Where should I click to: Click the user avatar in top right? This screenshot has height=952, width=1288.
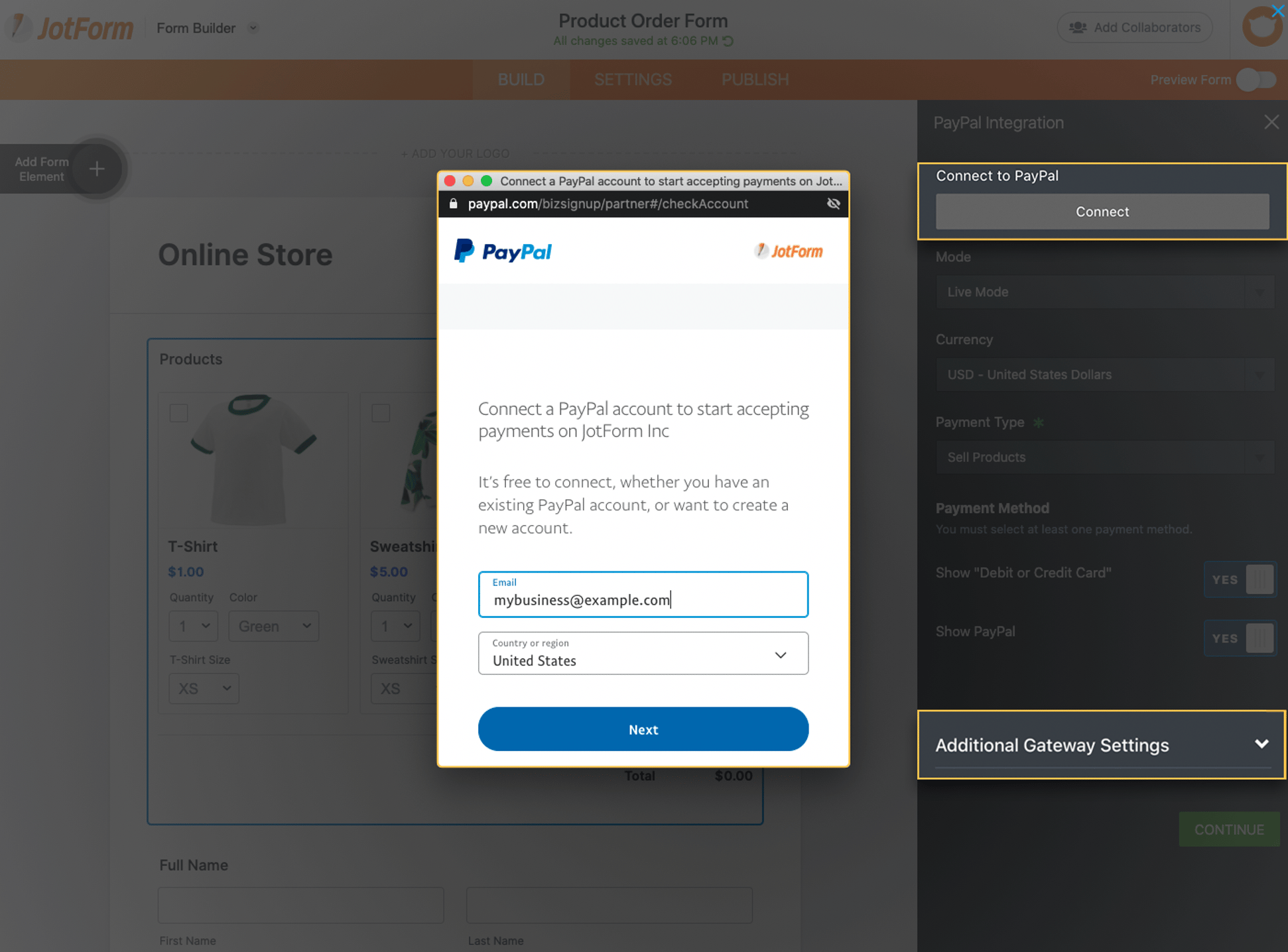(x=1261, y=28)
